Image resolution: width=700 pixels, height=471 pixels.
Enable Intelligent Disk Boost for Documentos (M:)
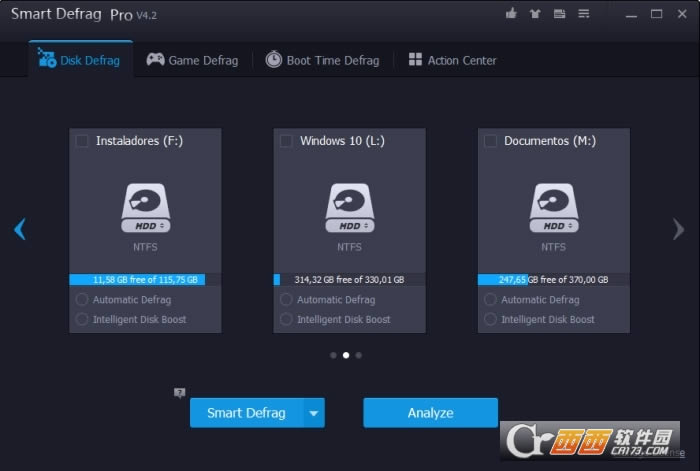coord(490,319)
